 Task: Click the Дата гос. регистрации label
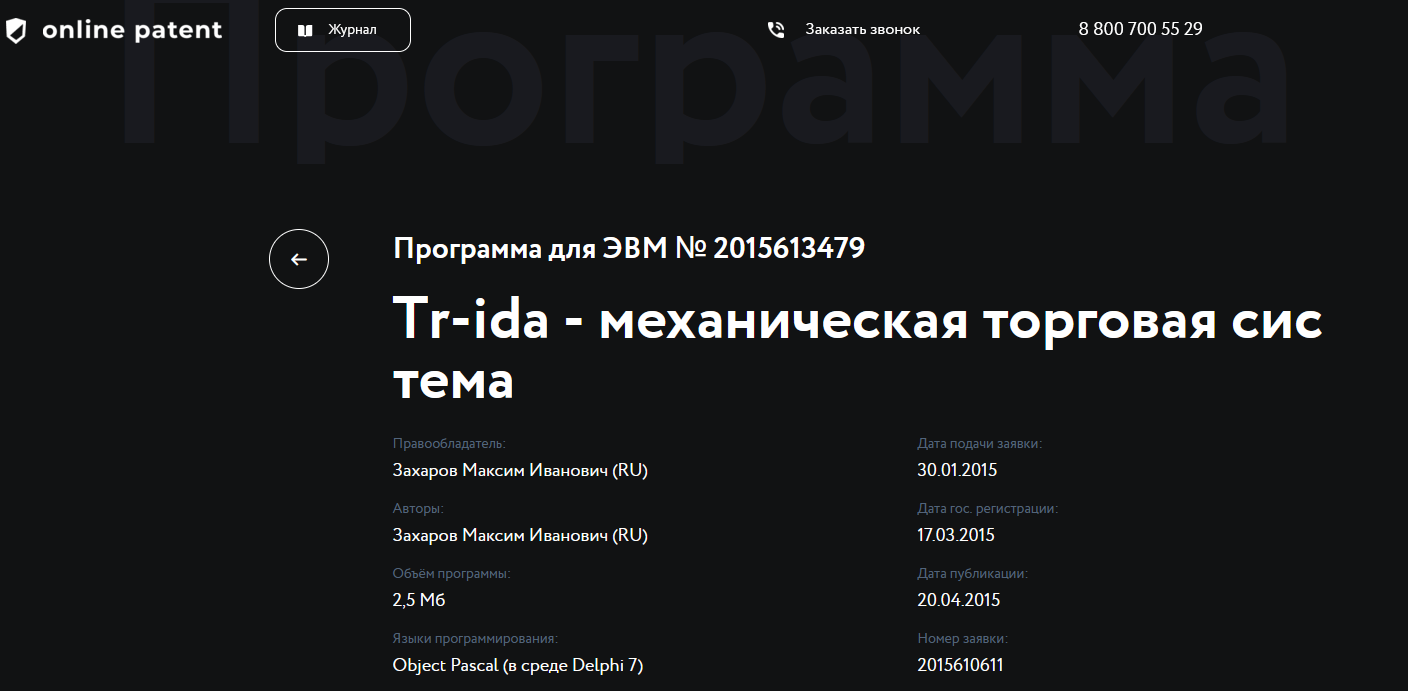987,509
